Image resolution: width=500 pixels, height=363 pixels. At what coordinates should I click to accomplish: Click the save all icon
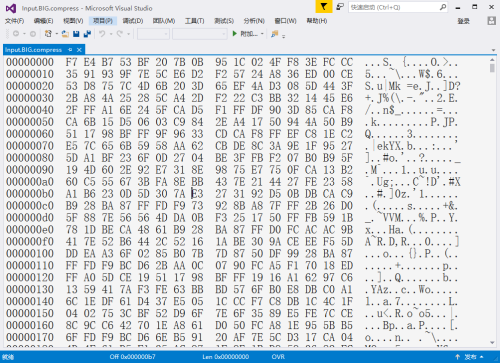pos(87,34)
